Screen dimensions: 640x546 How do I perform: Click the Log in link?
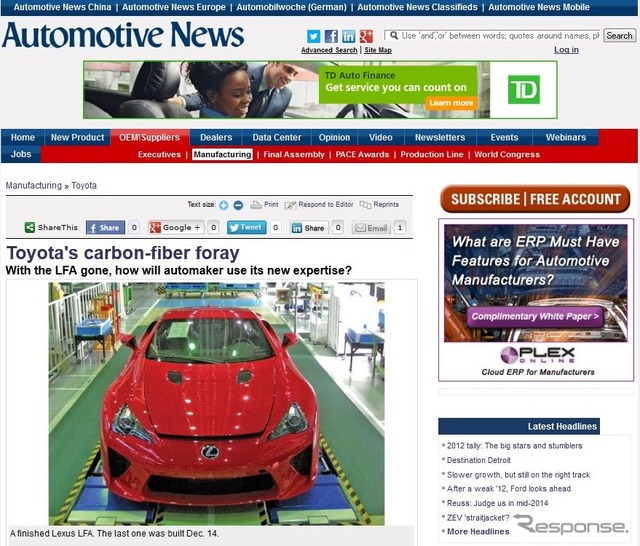[x=566, y=50]
